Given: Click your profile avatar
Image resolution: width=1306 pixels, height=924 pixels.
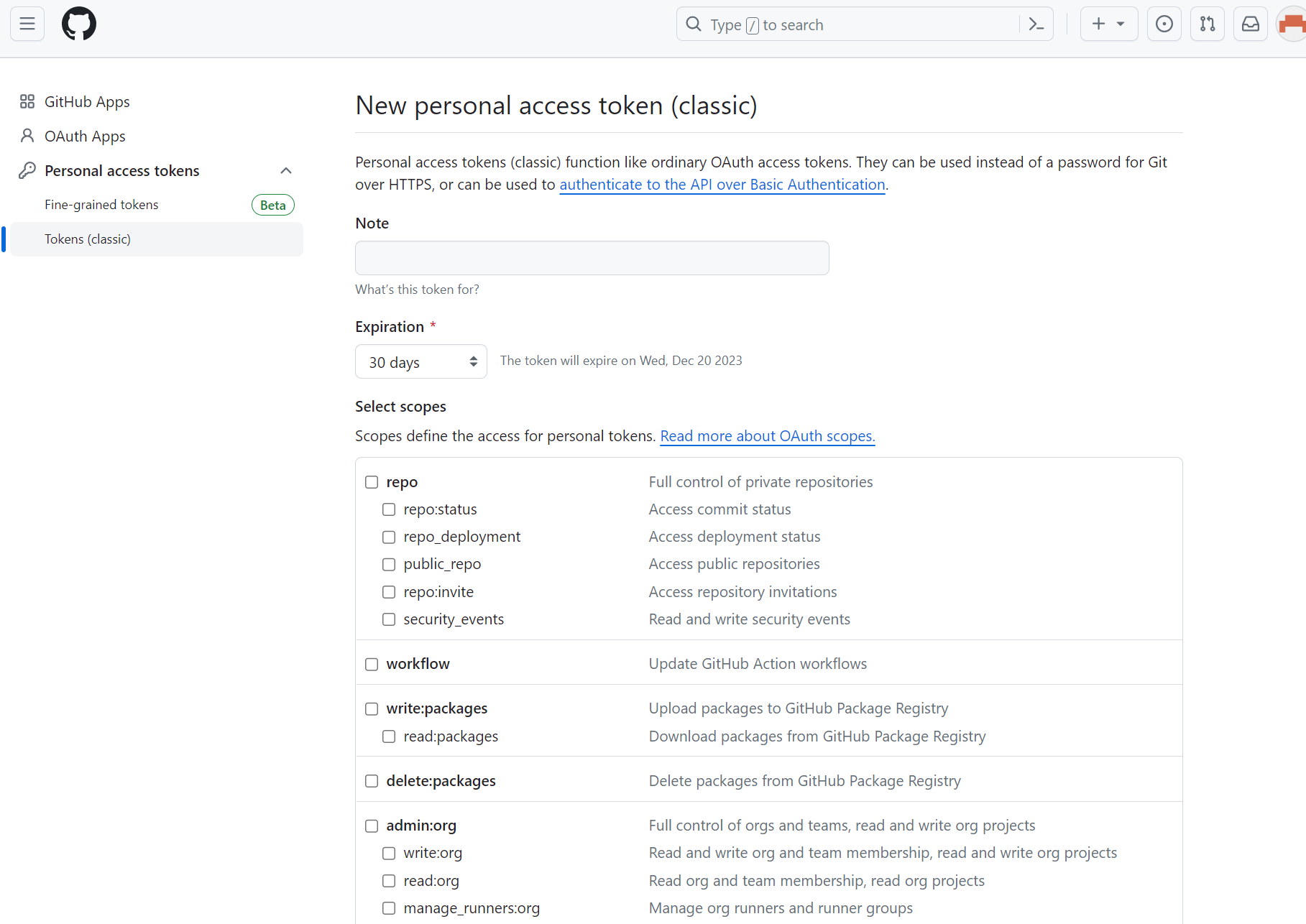Looking at the screenshot, I should [1292, 24].
